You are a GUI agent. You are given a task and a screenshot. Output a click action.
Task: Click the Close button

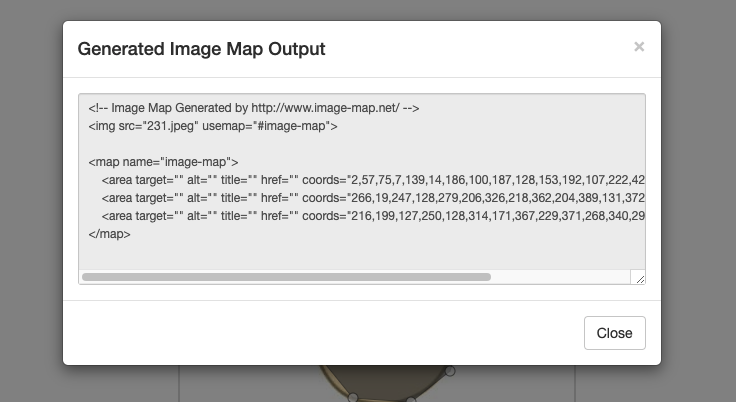point(614,333)
